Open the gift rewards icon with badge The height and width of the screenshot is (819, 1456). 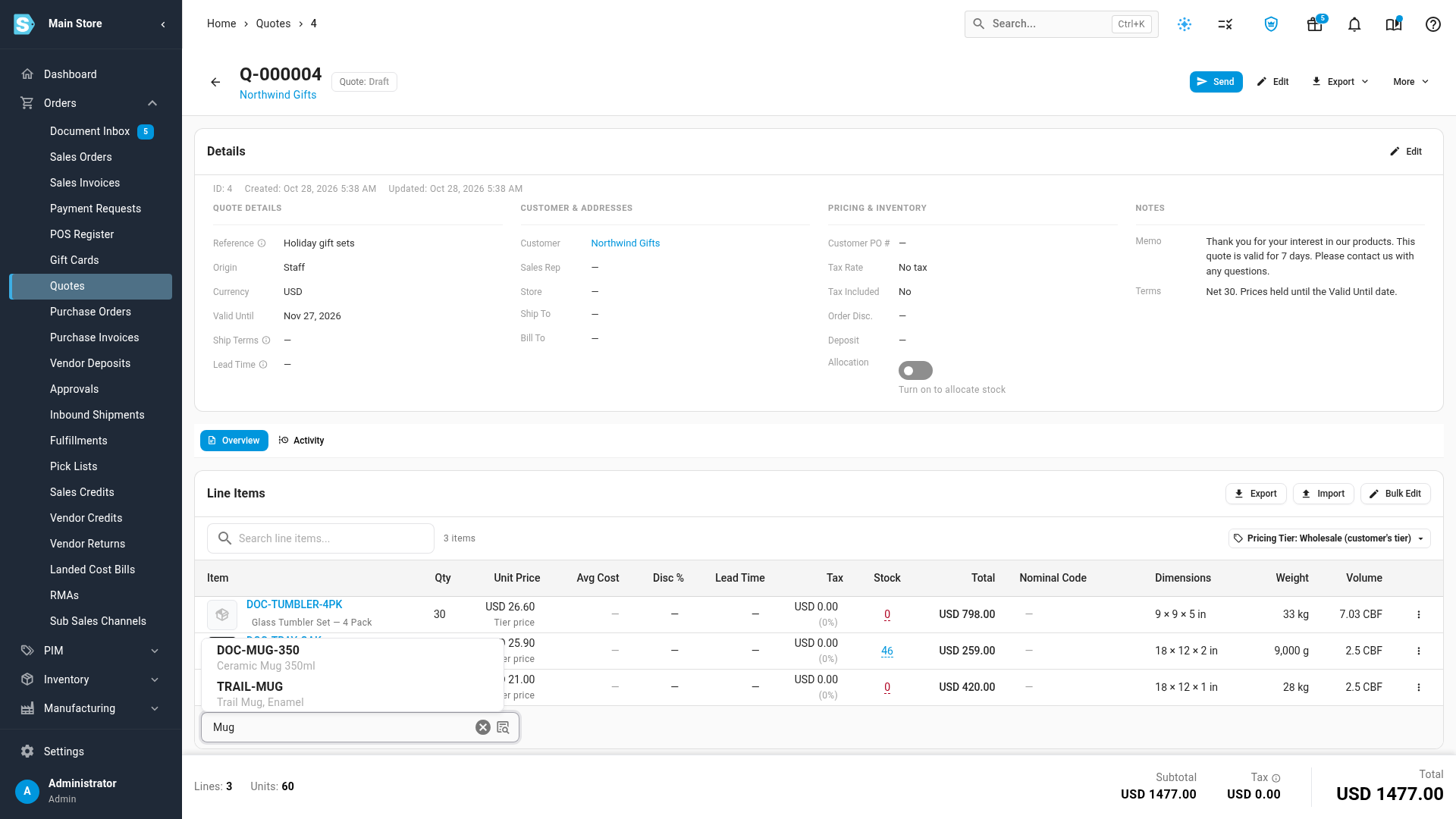click(1315, 24)
